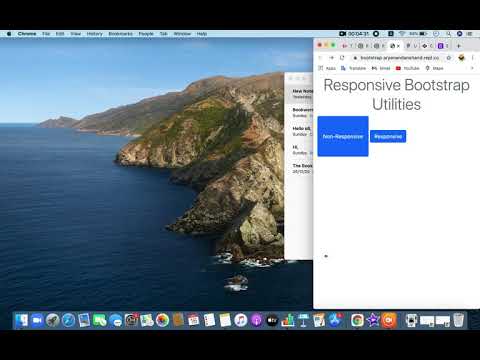Open the People menu
This screenshot has height=360, width=480.
click(x=146, y=34)
